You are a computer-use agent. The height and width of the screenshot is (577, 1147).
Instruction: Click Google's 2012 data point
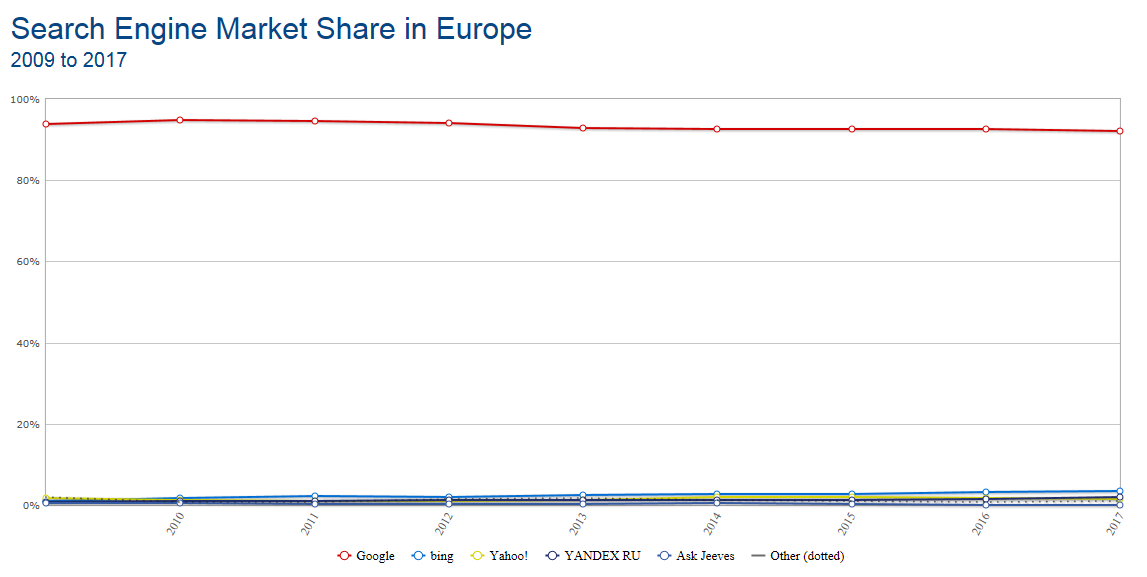[x=449, y=123]
